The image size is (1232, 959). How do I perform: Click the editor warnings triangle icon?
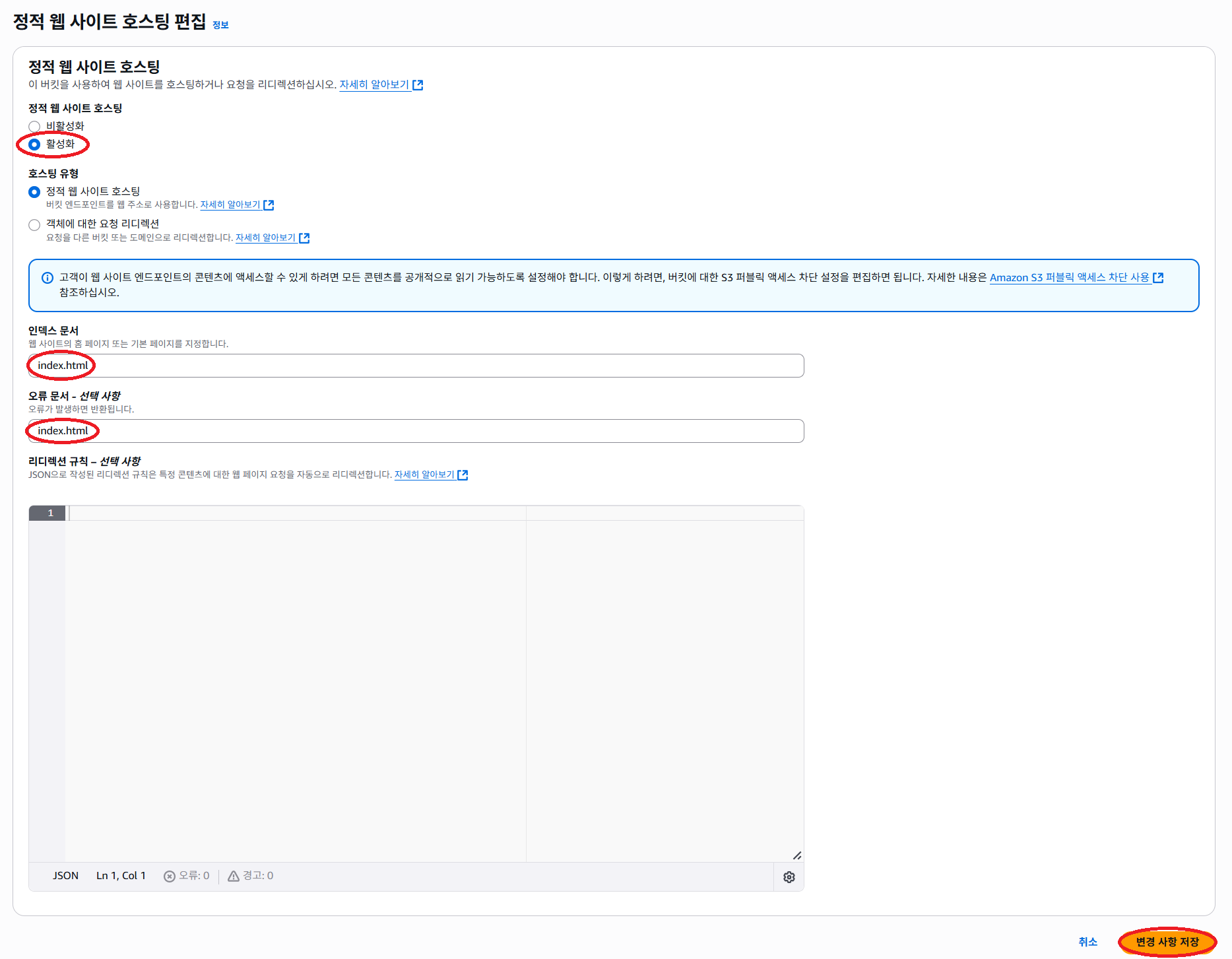[x=234, y=876]
